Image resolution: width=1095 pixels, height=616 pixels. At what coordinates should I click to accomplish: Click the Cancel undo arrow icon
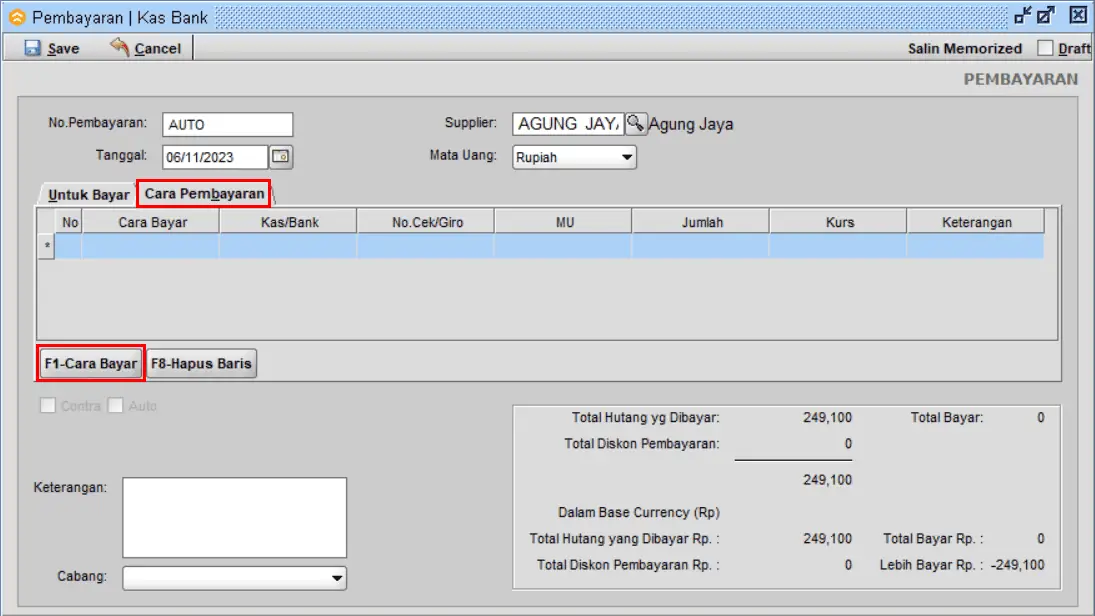(119, 47)
